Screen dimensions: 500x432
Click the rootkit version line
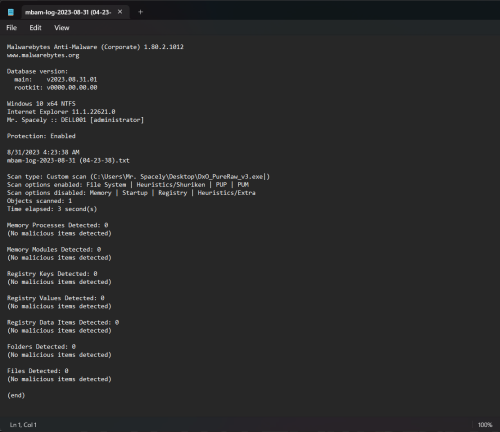click(56, 88)
